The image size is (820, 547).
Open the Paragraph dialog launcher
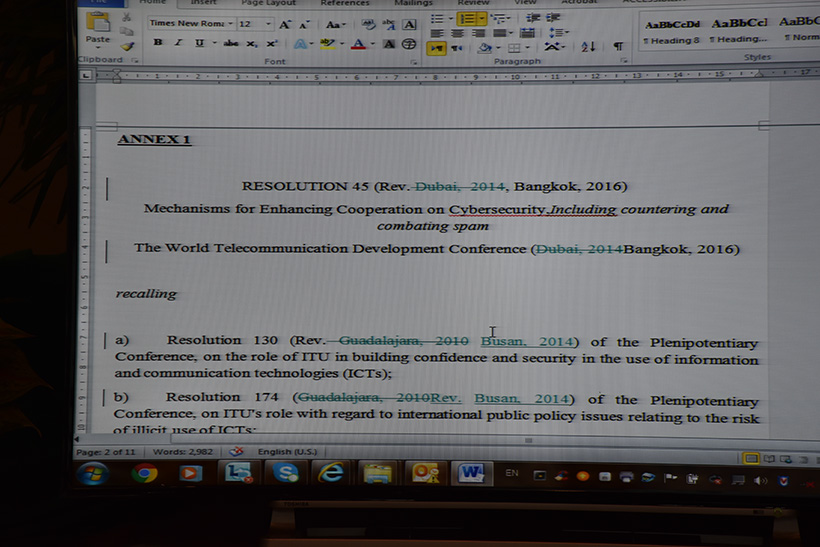pyautogui.click(x=623, y=61)
